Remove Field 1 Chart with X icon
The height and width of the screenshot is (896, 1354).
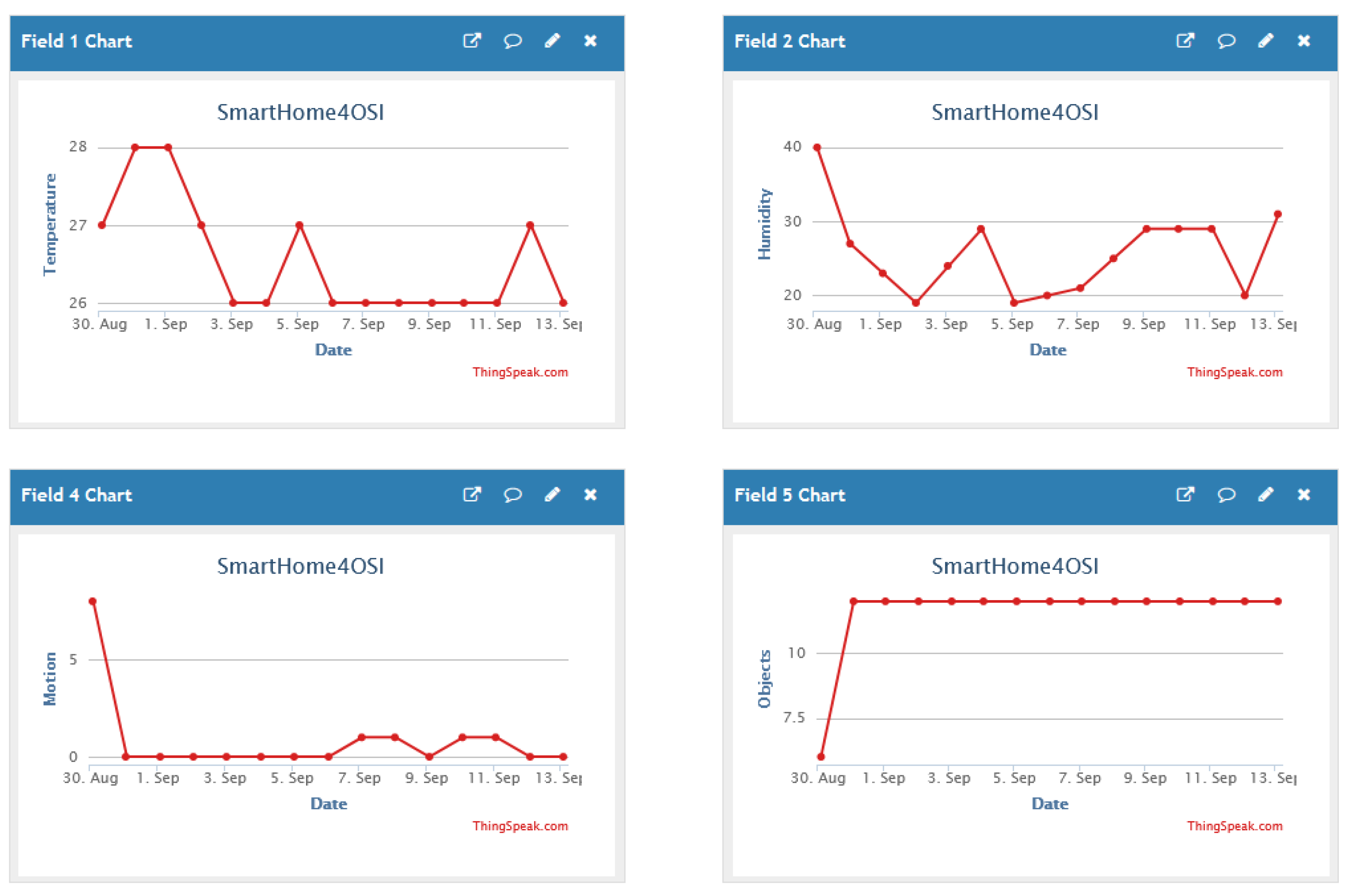(590, 40)
